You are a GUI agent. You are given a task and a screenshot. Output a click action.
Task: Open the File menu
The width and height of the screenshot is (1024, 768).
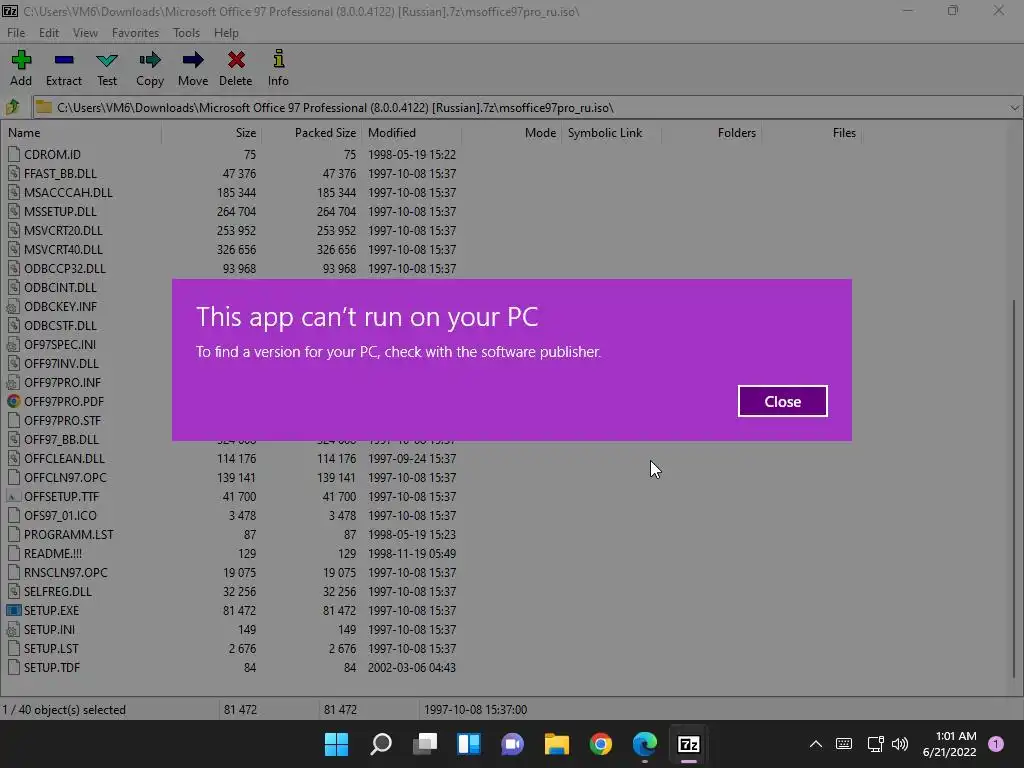point(16,33)
